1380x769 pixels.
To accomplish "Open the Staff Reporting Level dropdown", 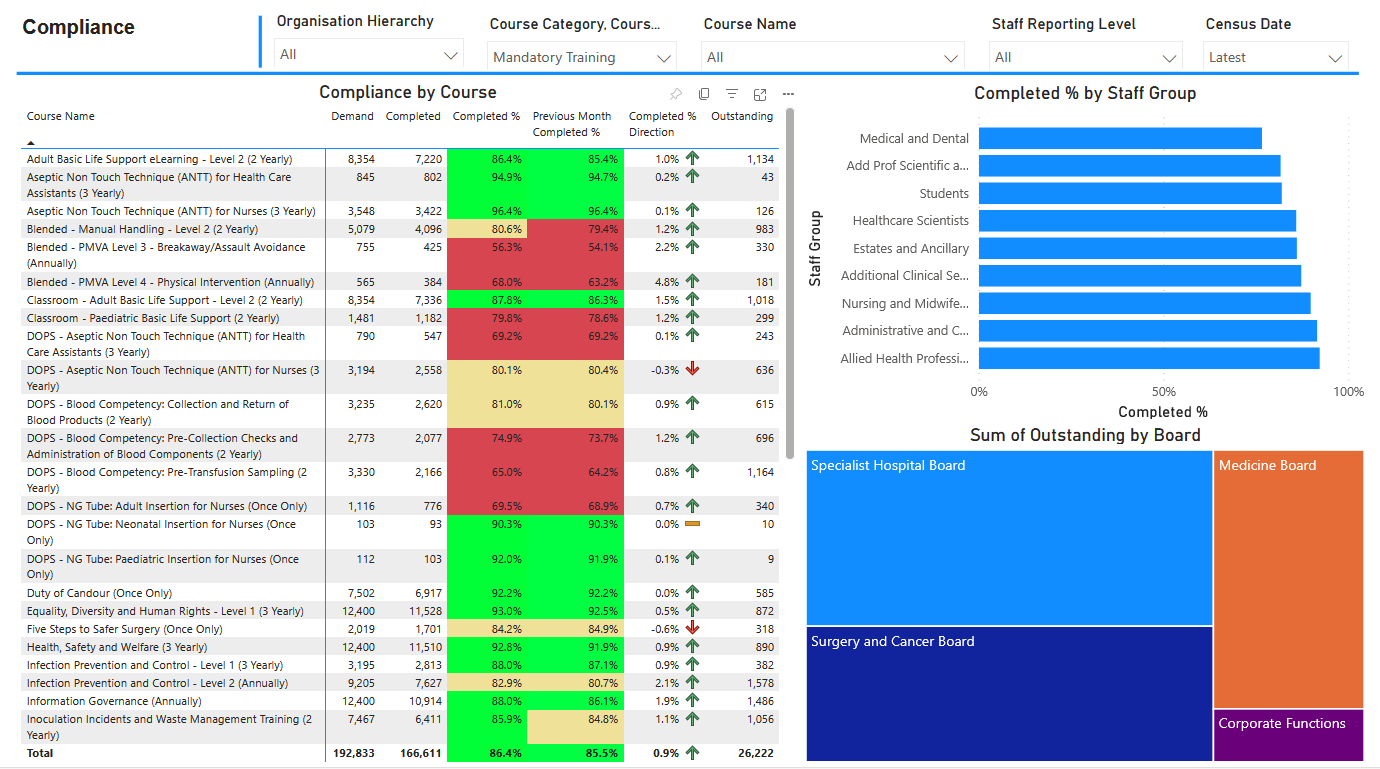I will click(x=1086, y=57).
